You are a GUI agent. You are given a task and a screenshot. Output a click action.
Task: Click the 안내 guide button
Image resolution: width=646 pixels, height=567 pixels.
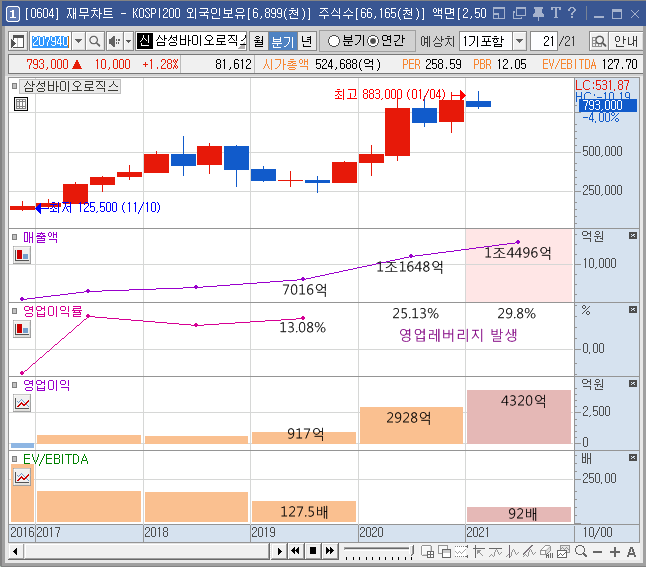[x=625, y=41]
